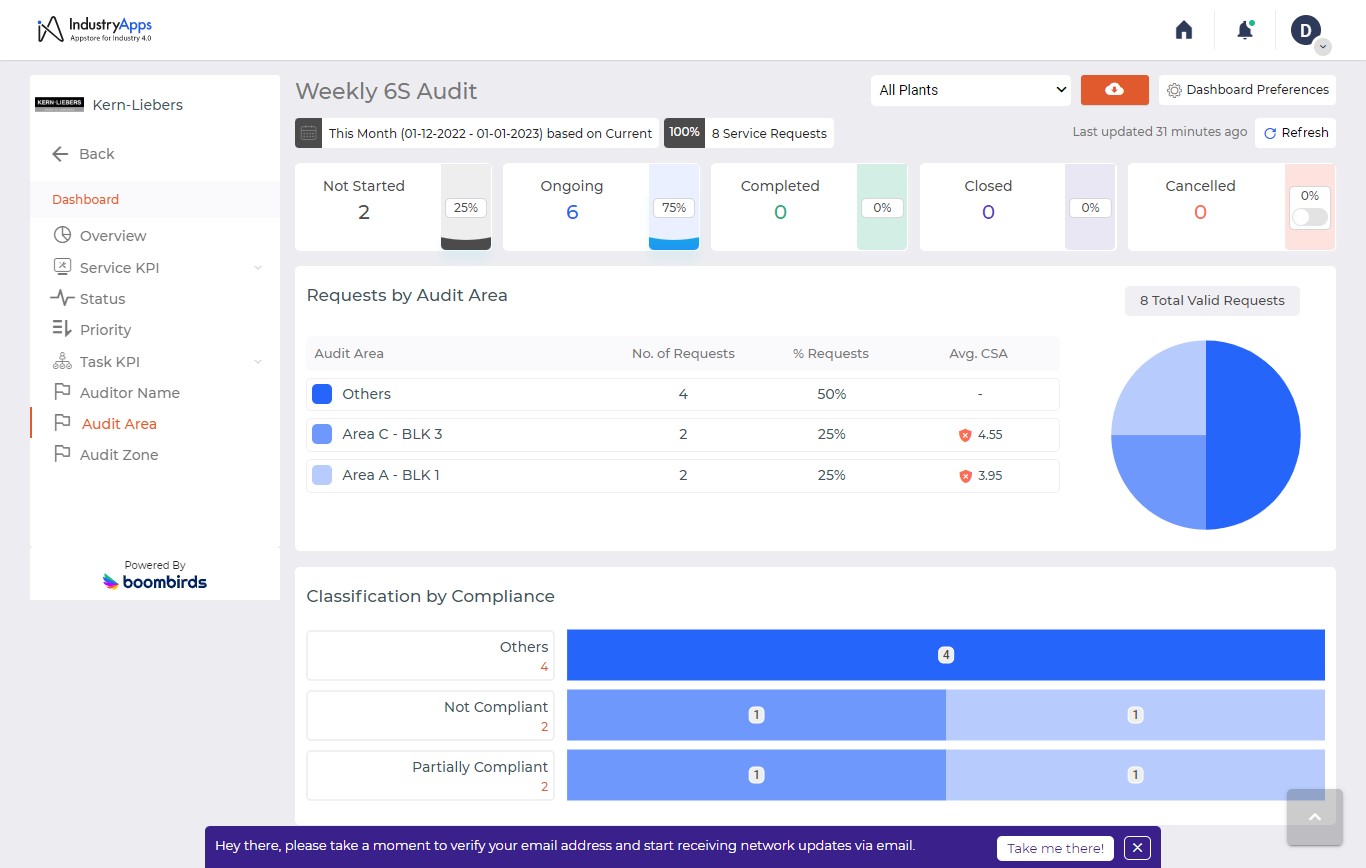Expand the Service KPI submenu
The width and height of the screenshot is (1366, 868).
pyautogui.click(x=258, y=268)
